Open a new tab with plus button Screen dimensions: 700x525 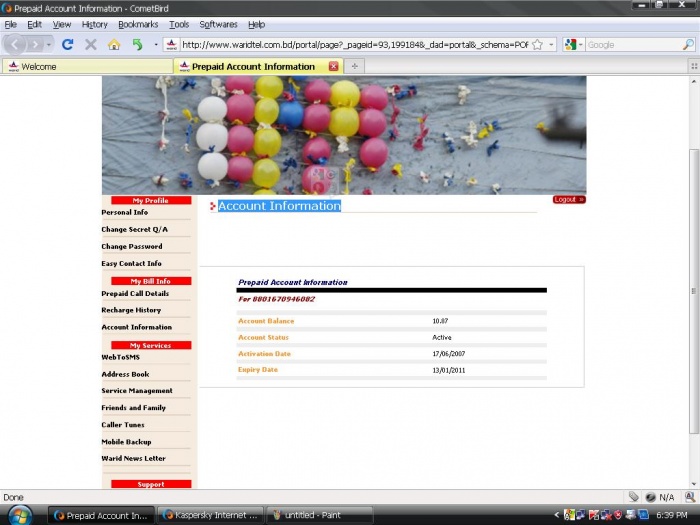point(354,67)
